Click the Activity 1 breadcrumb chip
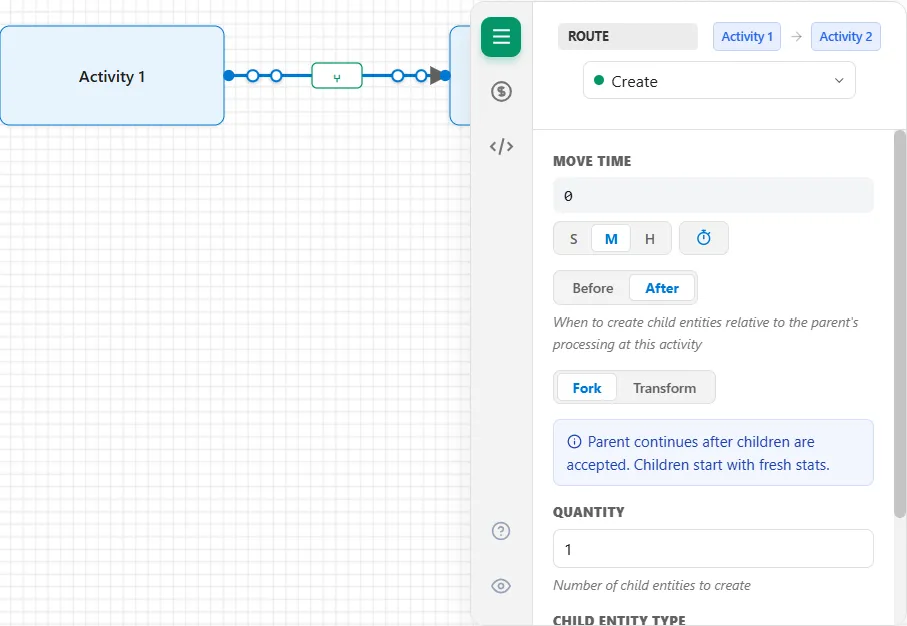The width and height of the screenshot is (907, 626). click(x=747, y=36)
